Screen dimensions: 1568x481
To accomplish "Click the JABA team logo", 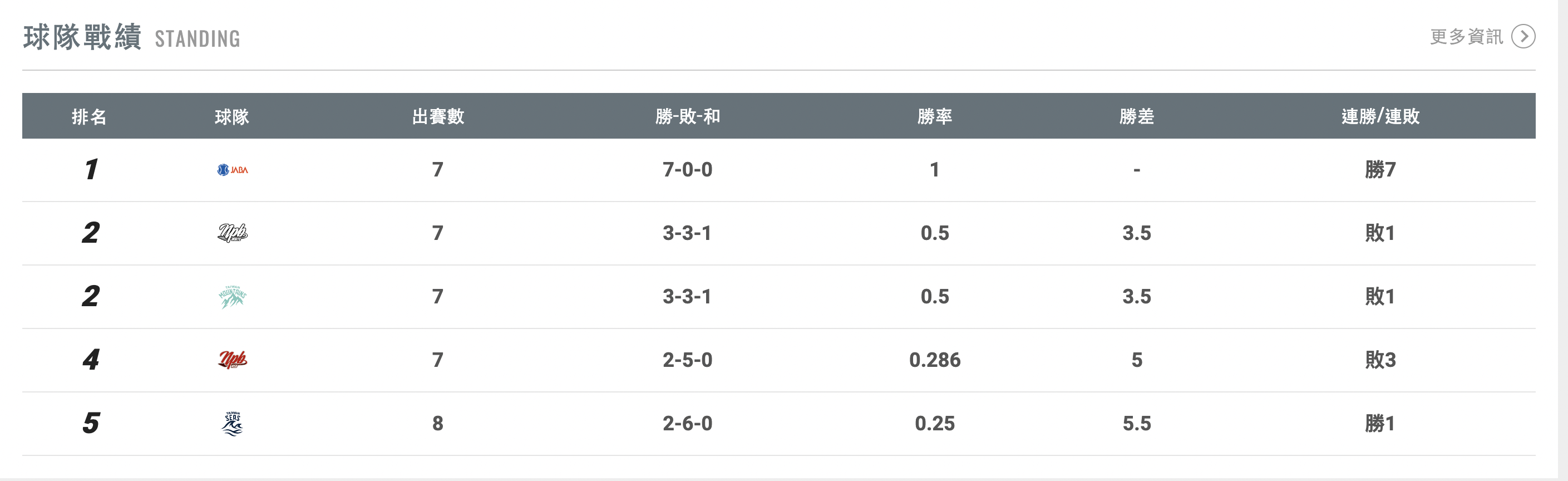I will click(233, 170).
